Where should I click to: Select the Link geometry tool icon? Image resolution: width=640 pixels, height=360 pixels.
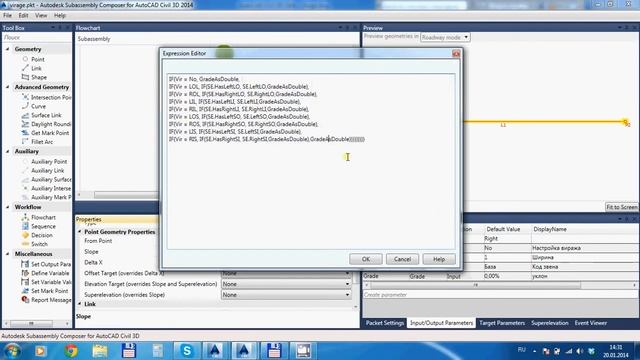(x=25, y=68)
